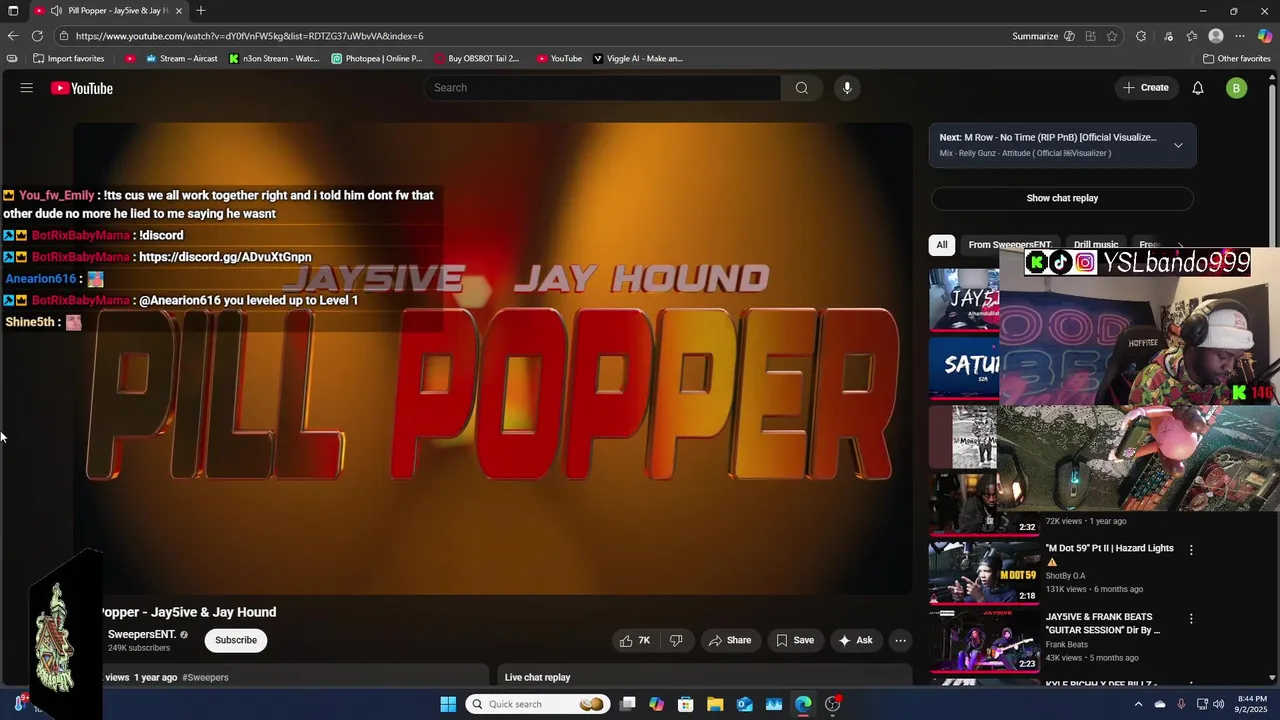1280x720 pixels.
Task: Open the Stream – Aircast bookmark
Action: (182, 58)
